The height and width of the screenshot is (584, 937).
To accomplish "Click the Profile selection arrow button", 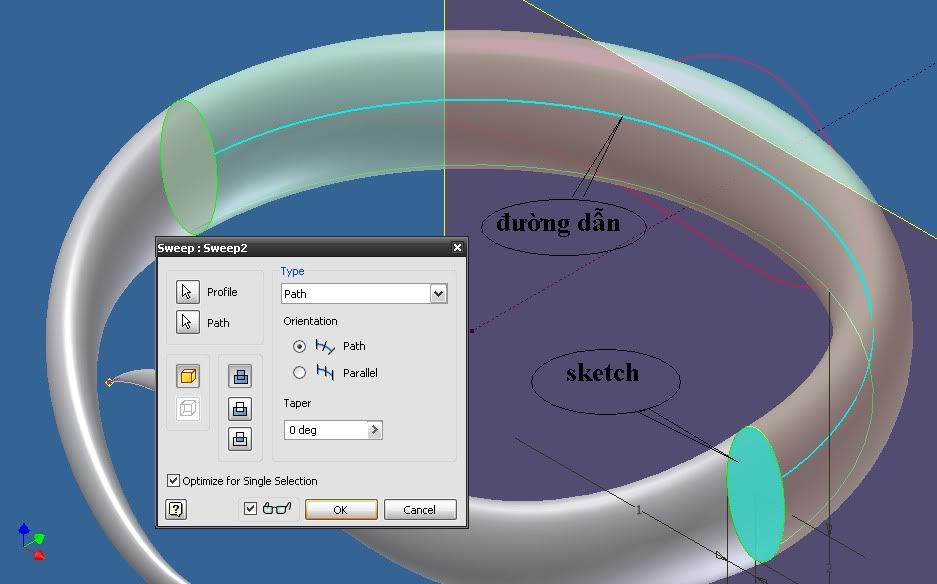I will pyautogui.click(x=187, y=292).
